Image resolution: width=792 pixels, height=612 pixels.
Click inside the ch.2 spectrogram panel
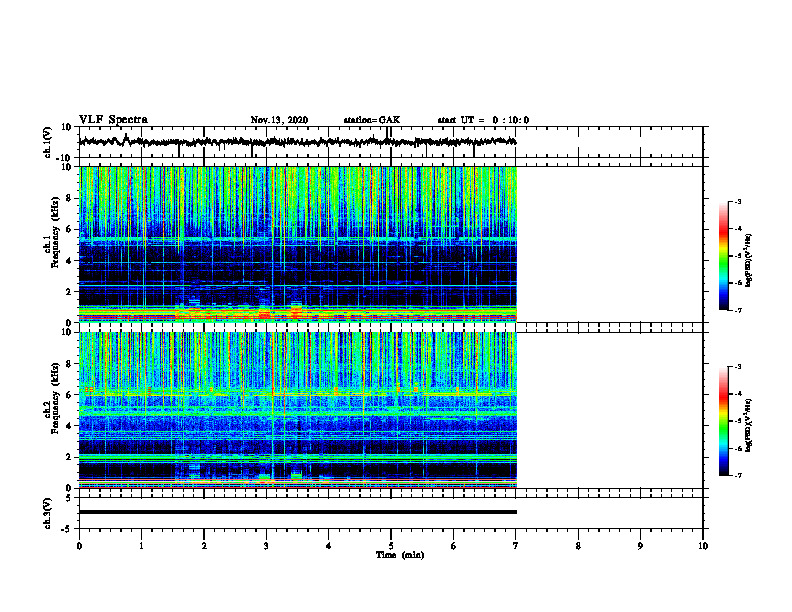[298, 410]
